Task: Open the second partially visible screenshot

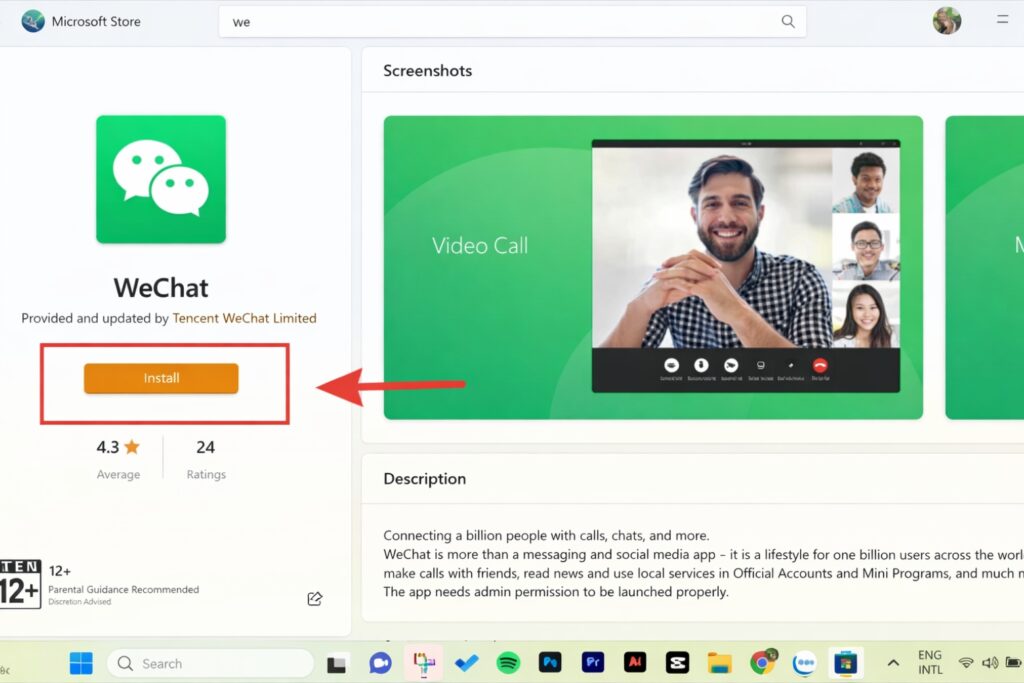Action: coord(985,268)
